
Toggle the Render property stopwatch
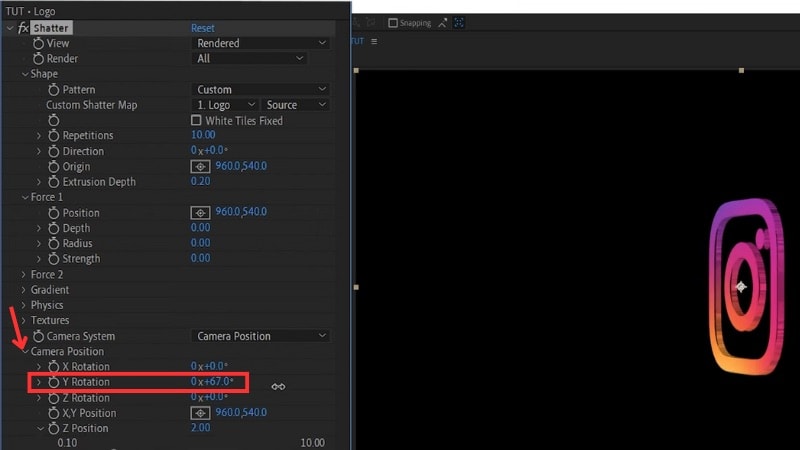[38, 59]
